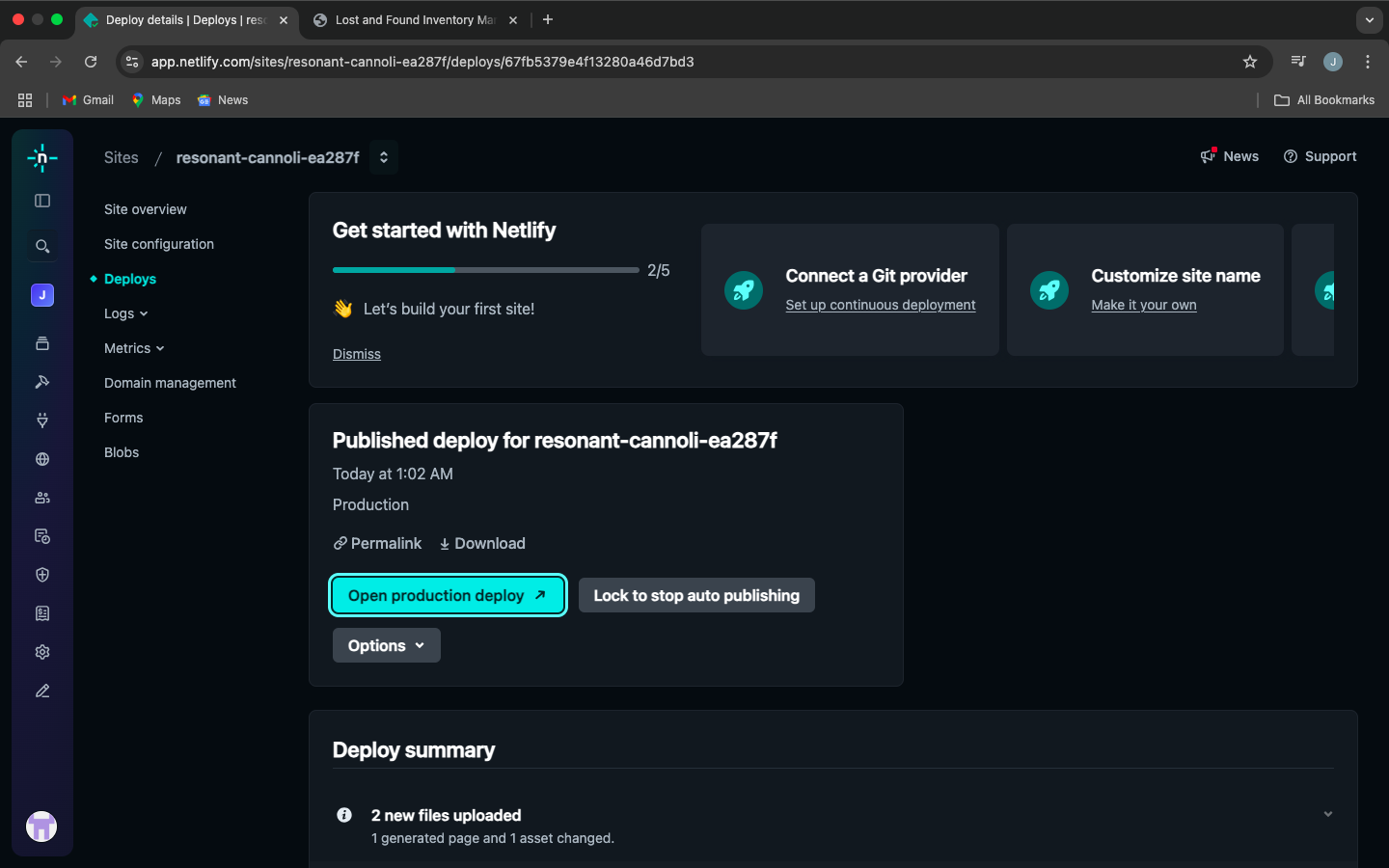This screenshot has width=1389, height=868.
Task: Dismiss the Get started panel
Action: 357,354
